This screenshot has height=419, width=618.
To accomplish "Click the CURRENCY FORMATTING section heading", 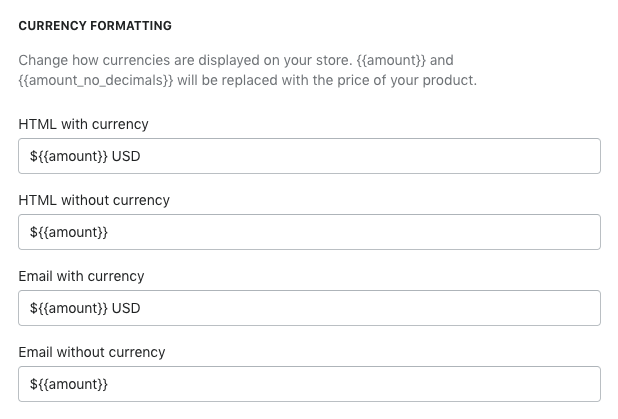I will pos(95,26).
